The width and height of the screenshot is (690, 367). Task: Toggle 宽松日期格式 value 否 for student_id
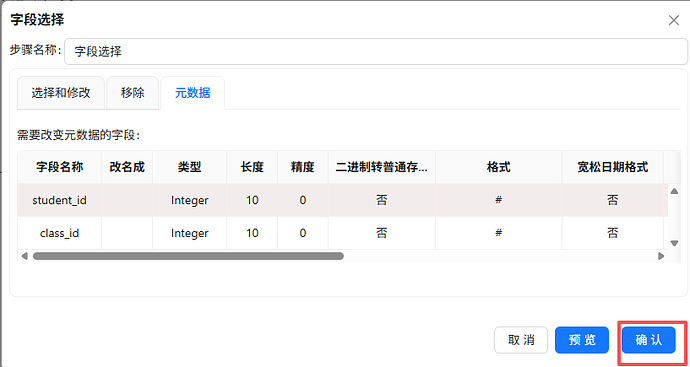click(613, 200)
